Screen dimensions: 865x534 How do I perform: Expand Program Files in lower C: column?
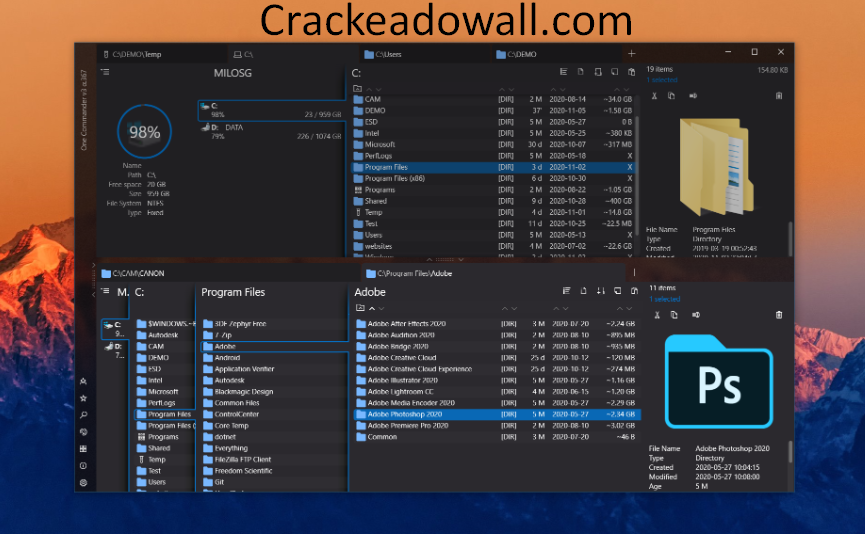tap(169, 414)
